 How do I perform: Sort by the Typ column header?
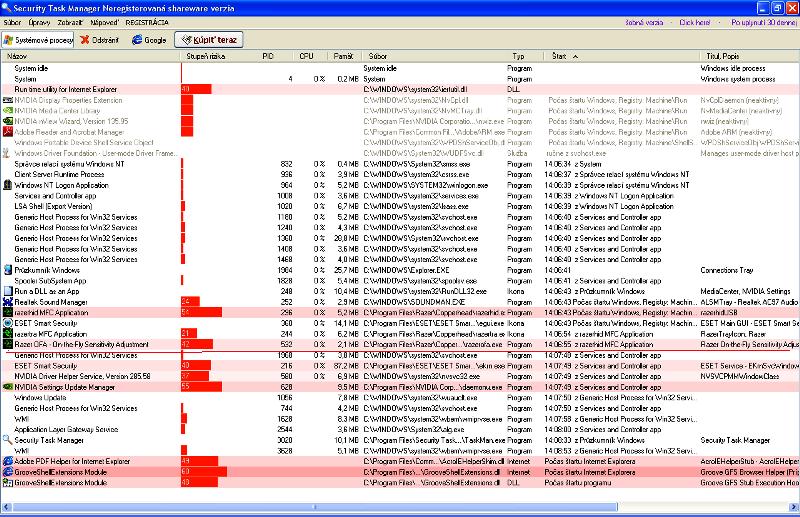524,56
